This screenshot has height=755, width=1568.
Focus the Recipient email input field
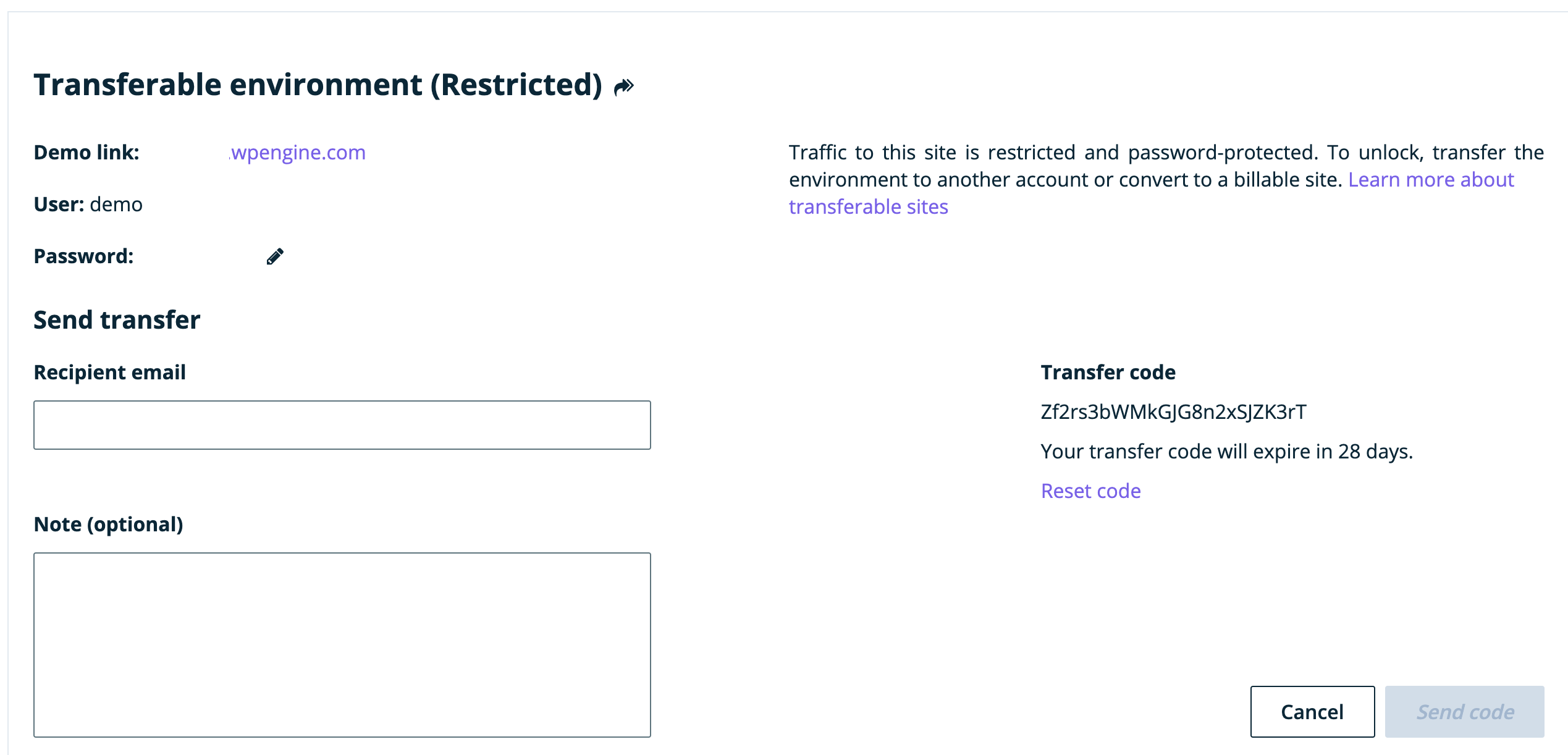[x=342, y=425]
